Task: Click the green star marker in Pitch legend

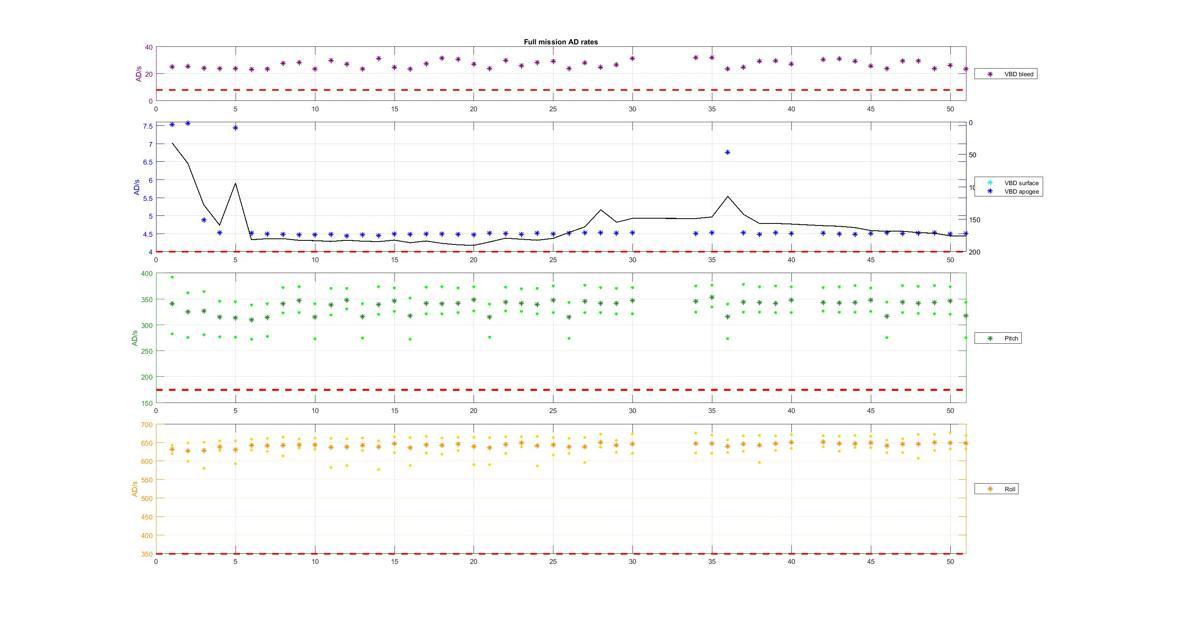Action: pos(990,338)
